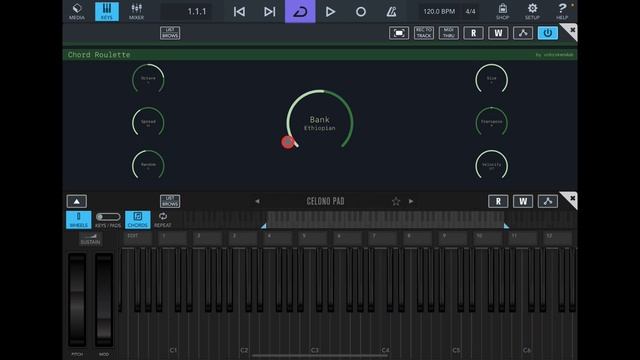The width and height of the screenshot is (640, 360).
Task: Favorite CELONO PAD with star icon
Action: pyautogui.click(x=396, y=201)
